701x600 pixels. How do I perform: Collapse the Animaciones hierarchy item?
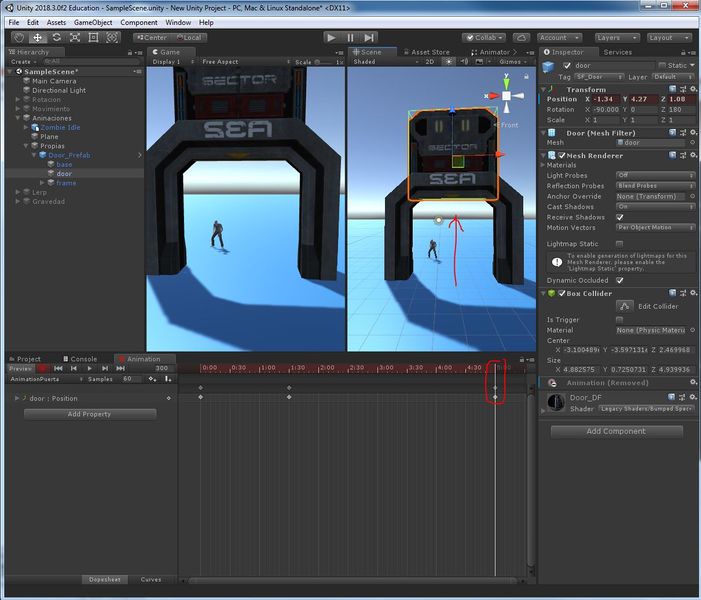[x=18, y=118]
